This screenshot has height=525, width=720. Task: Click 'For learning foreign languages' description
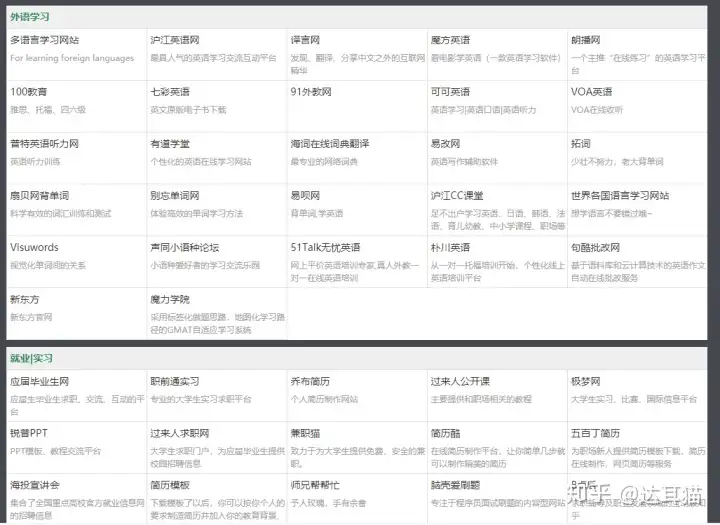click(x=72, y=58)
